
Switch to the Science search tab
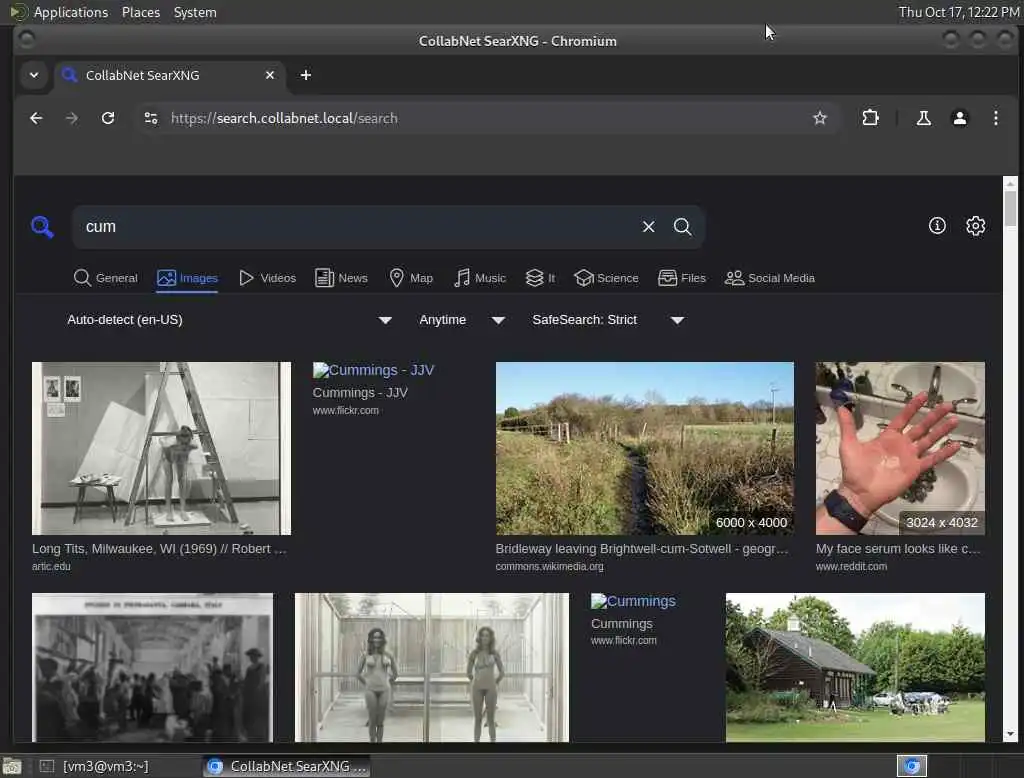pyautogui.click(x=606, y=278)
